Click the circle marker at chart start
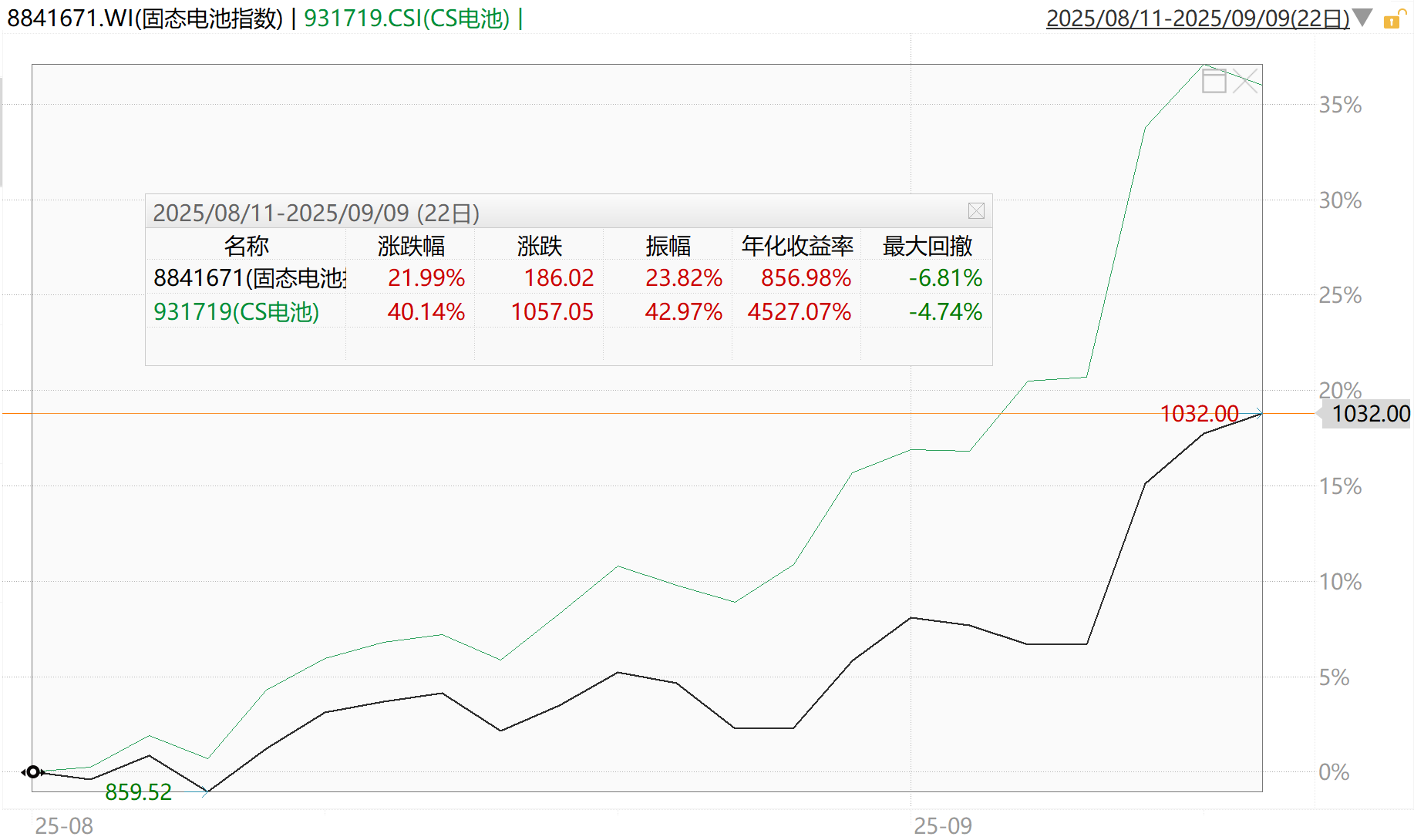 click(x=32, y=771)
